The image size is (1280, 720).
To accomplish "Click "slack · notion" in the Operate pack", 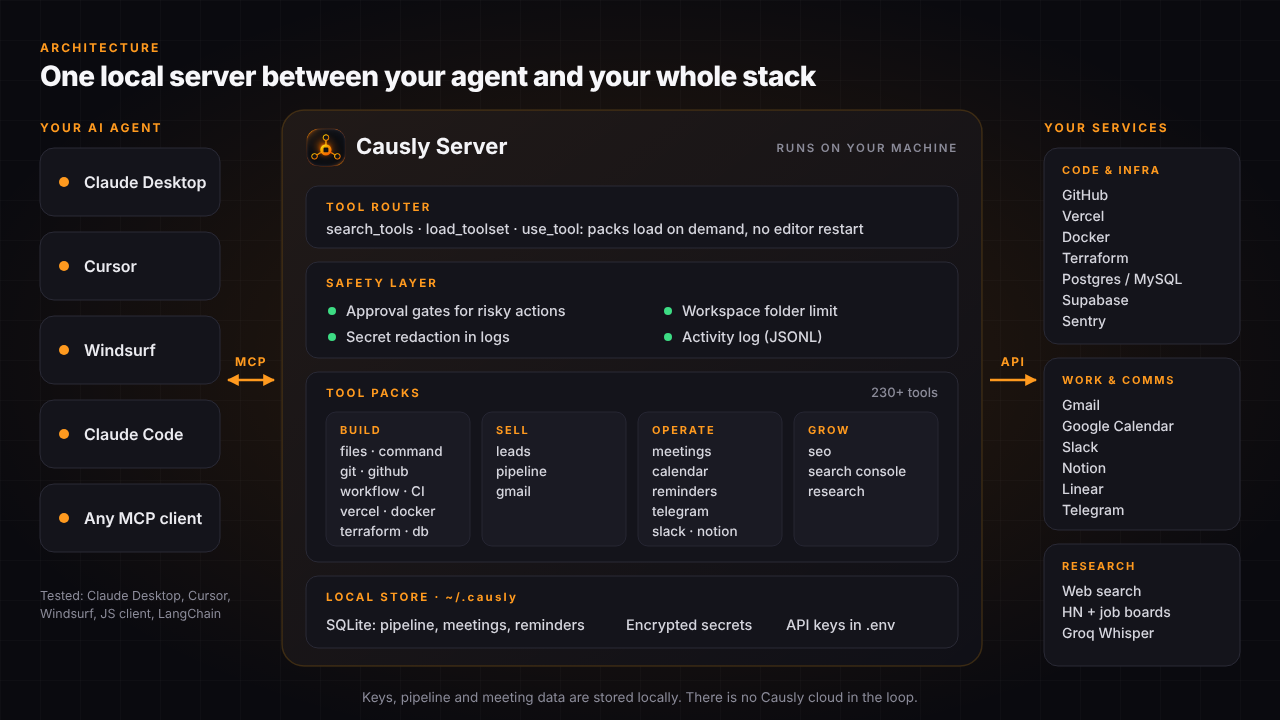I will (695, 531).
